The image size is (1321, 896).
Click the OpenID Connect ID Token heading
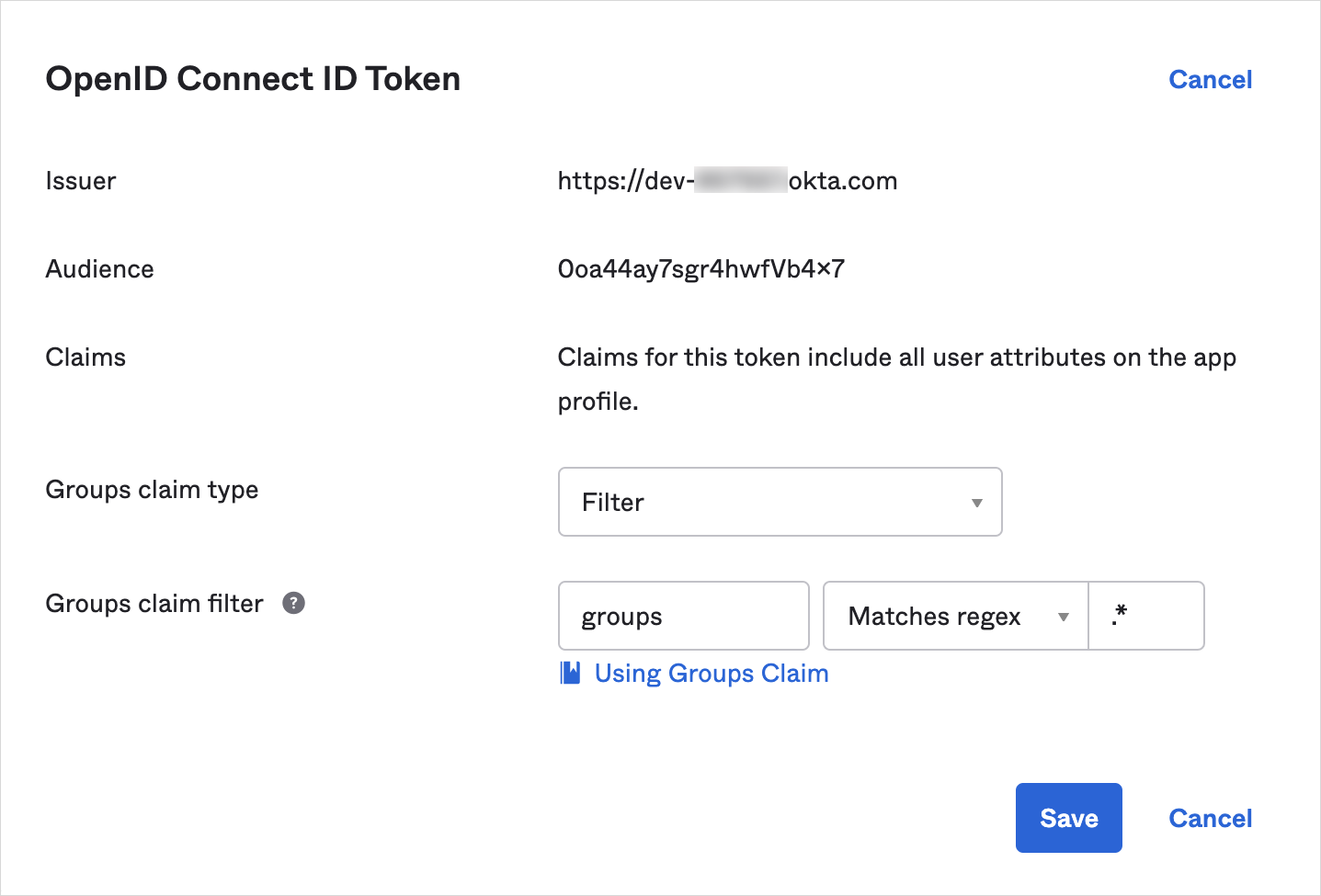coord(253,79)
